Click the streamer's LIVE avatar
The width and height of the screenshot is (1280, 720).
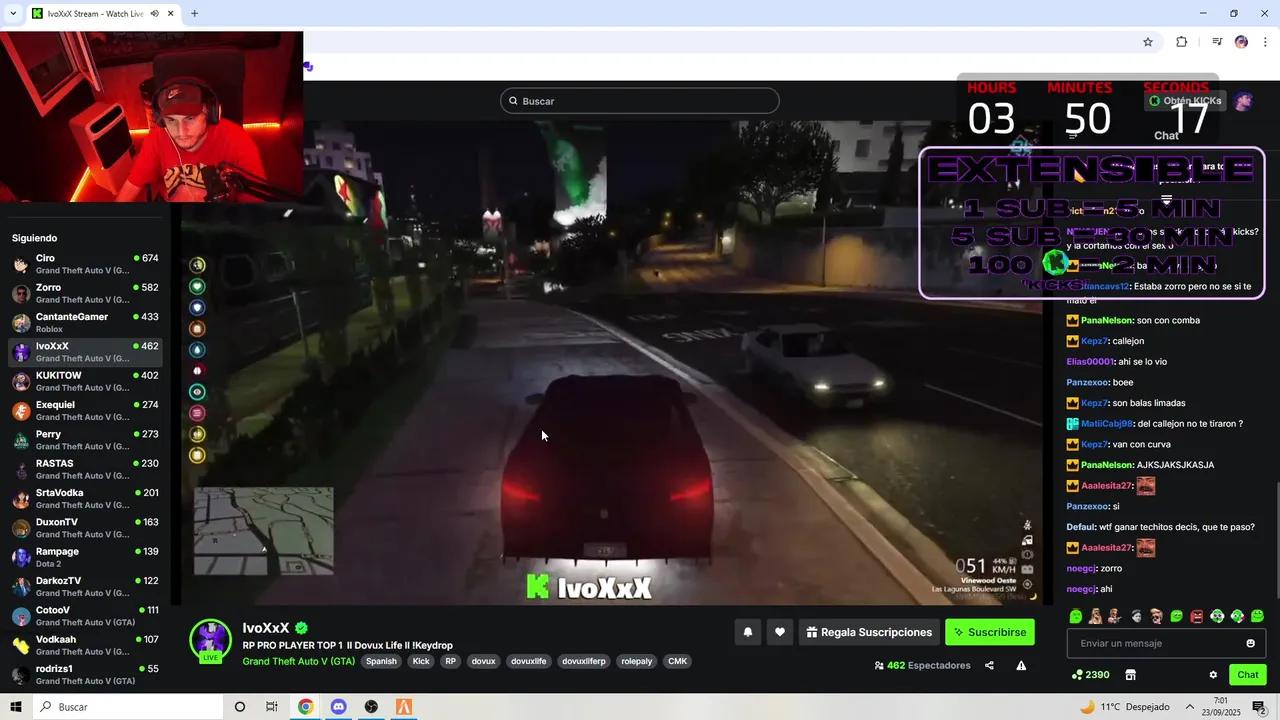point(210,641)
